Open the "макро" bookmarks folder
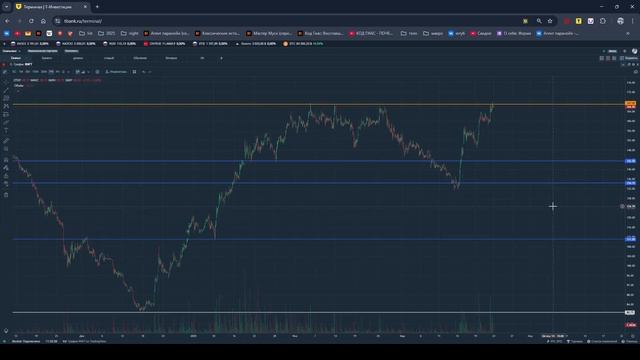The width and height of the screenshot is (640, 360). [x=433, y=33]
